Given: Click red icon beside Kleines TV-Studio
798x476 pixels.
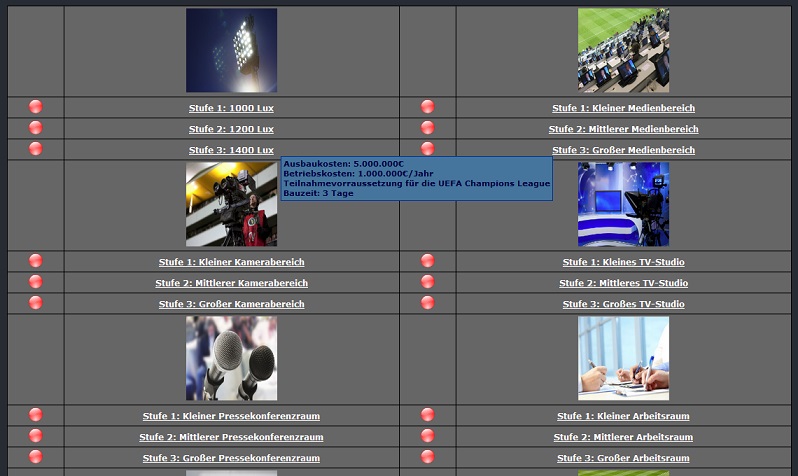Looking at the screenshot, I should (x=428, y=261).
